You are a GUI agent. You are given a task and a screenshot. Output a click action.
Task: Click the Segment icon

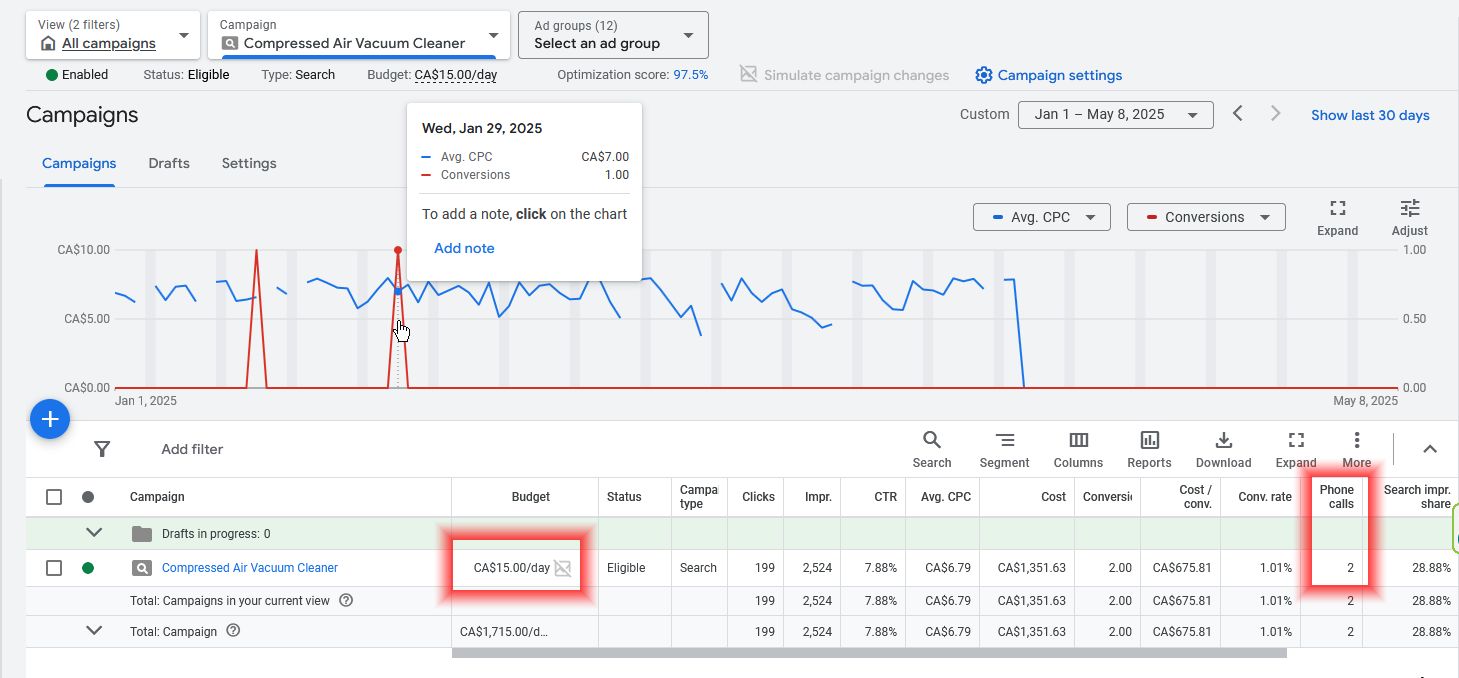pyautogui.click(x=1004, y=449)
